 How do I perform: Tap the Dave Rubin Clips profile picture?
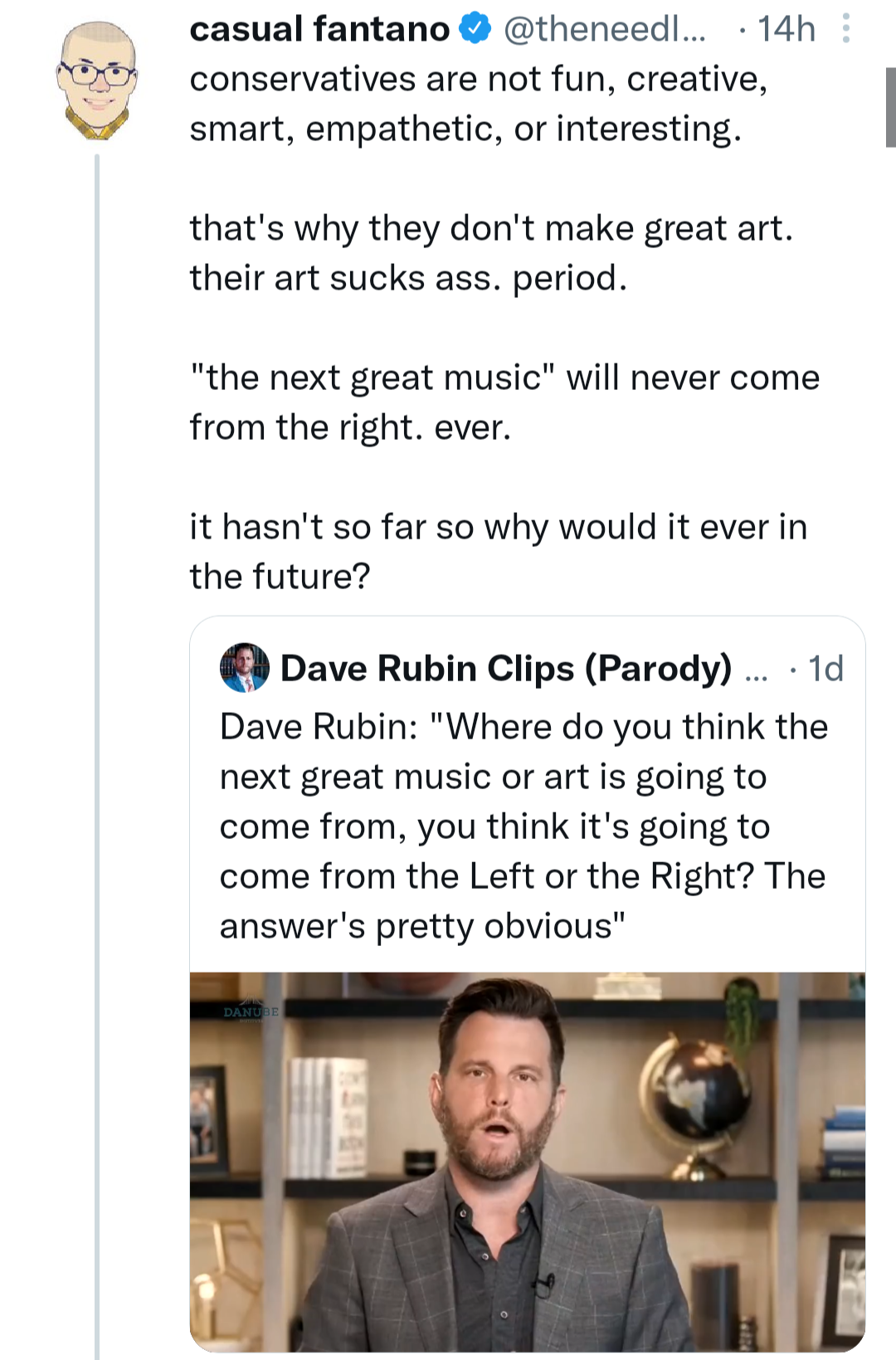[245, 668]
